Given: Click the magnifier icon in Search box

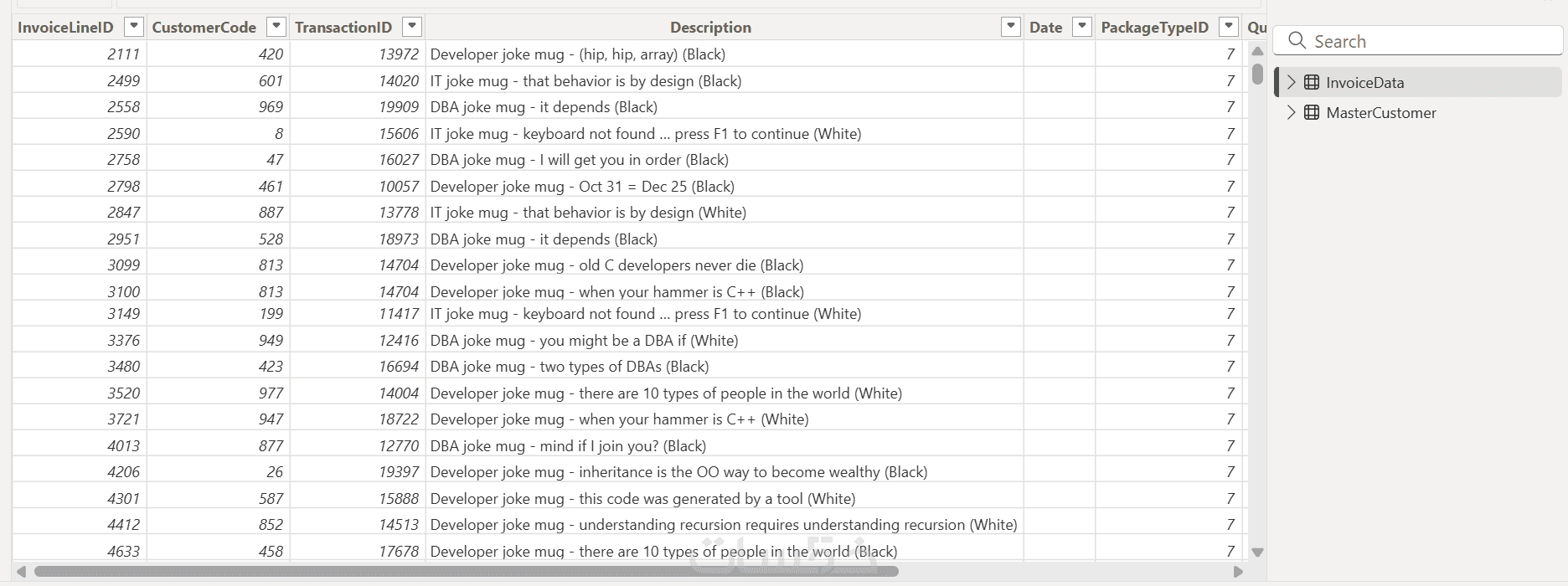Looking at the screenshot, I should pyautogui.click(x=1297, y=40).
